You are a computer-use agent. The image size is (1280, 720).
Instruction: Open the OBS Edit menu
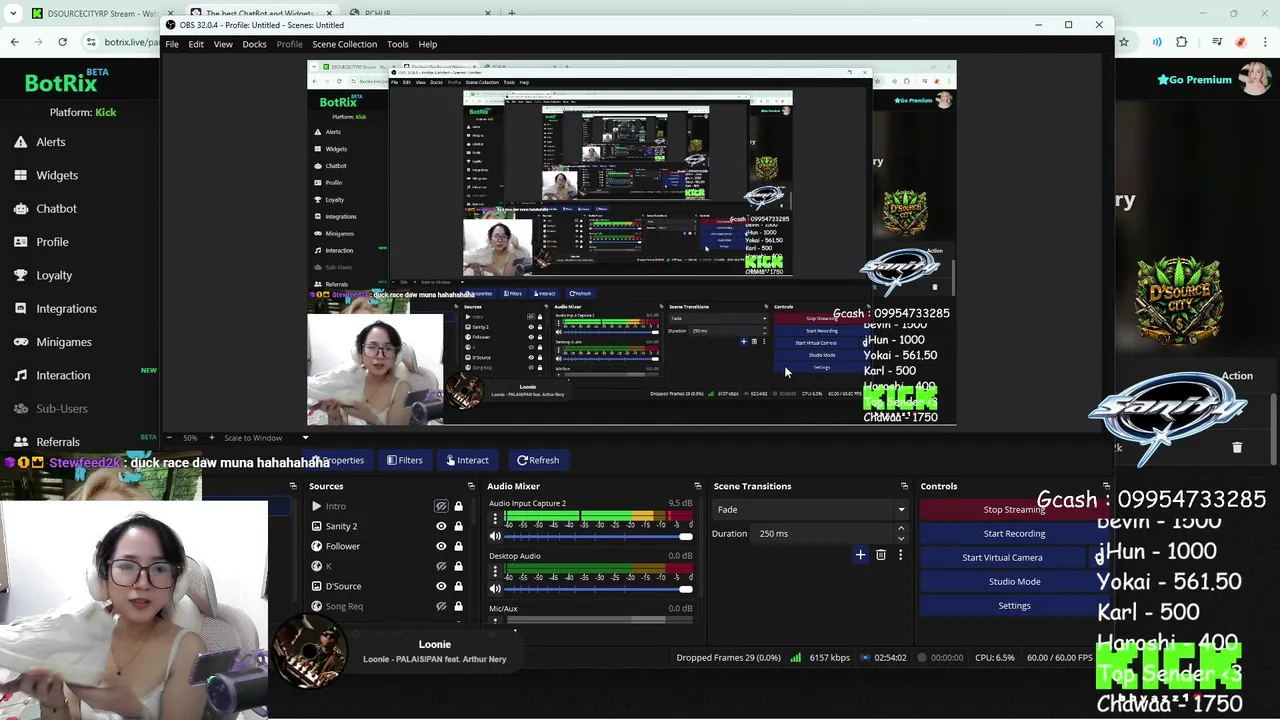[x=196, y=44]
